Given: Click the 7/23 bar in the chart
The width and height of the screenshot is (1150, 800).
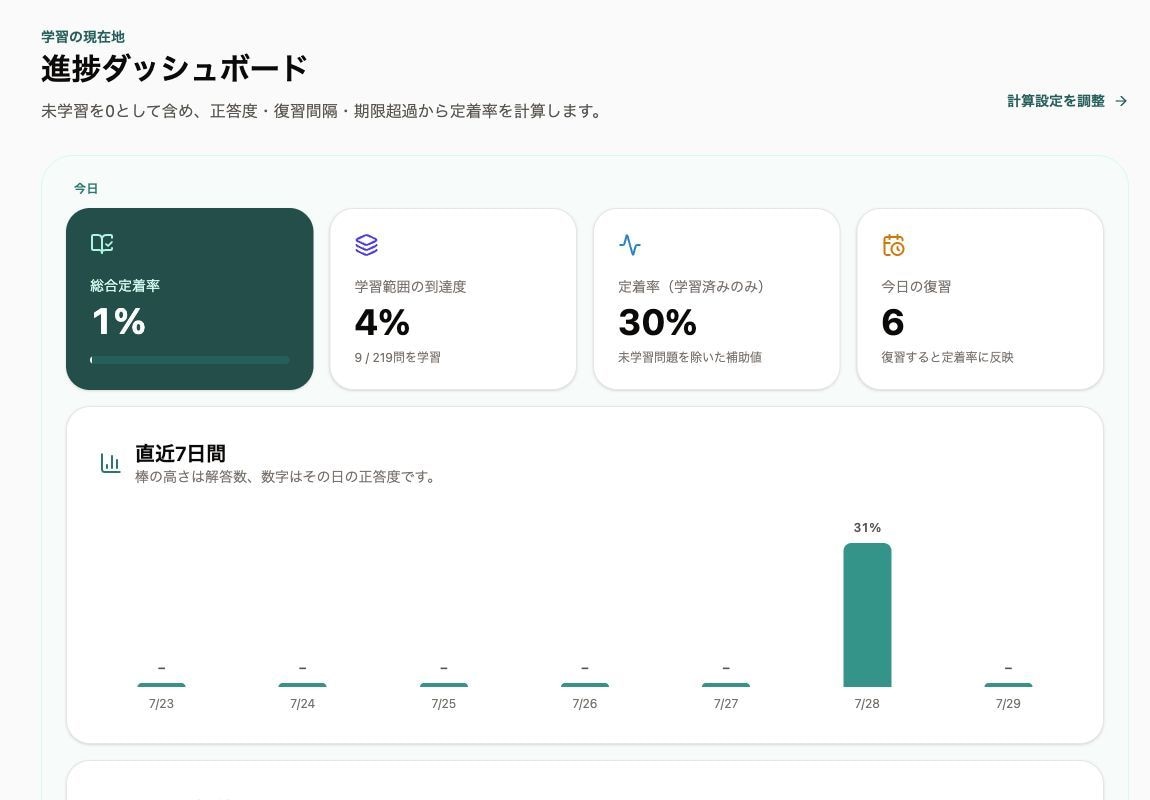Looking at the screenshot, I should click(x=161, y=685).
